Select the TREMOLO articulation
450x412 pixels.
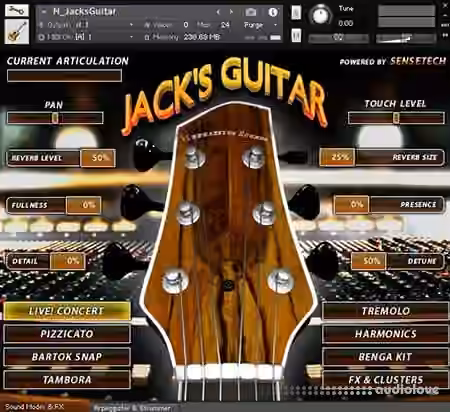point(385,311)
